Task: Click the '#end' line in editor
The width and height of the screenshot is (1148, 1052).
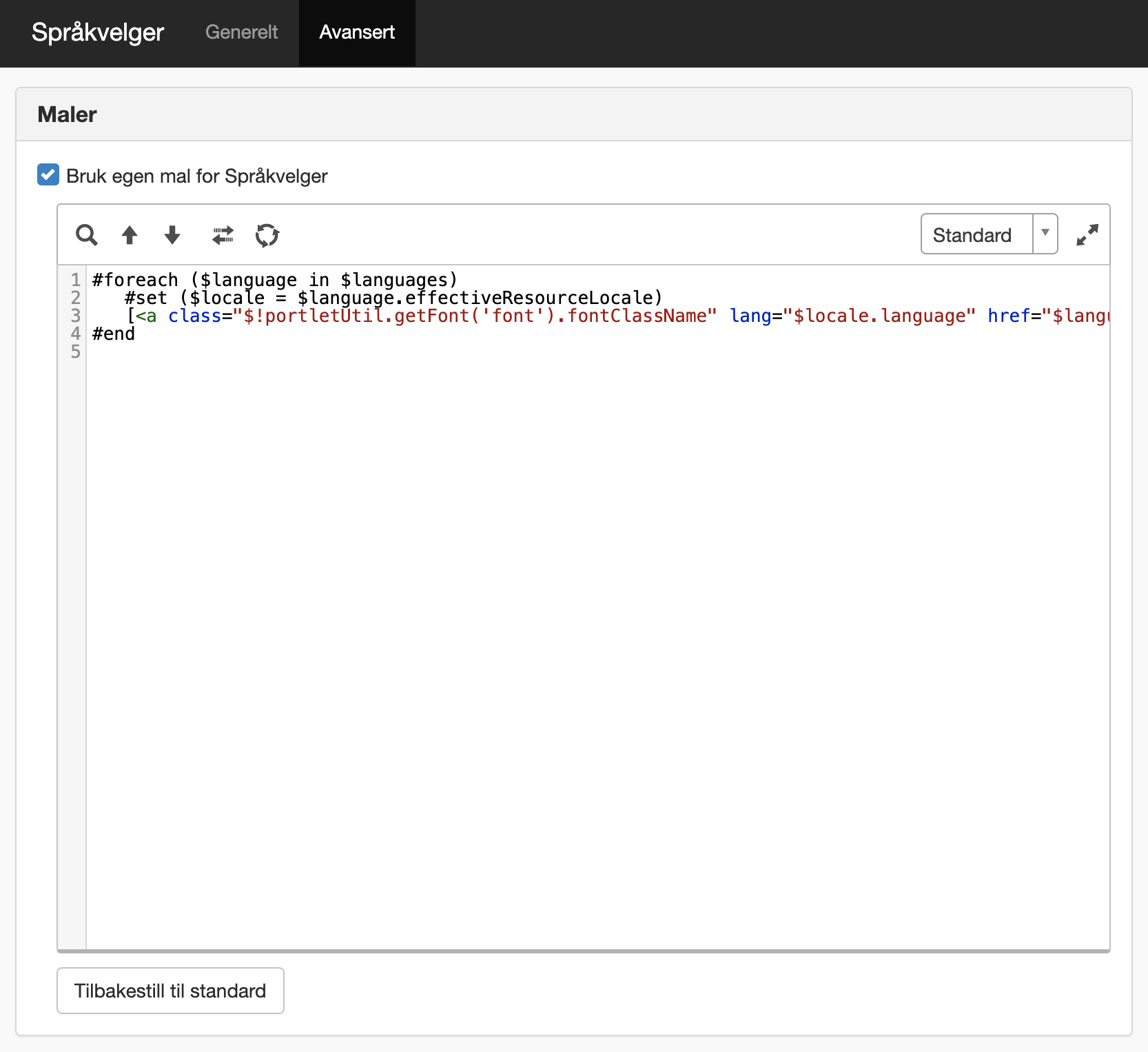Action: point(114,334)
